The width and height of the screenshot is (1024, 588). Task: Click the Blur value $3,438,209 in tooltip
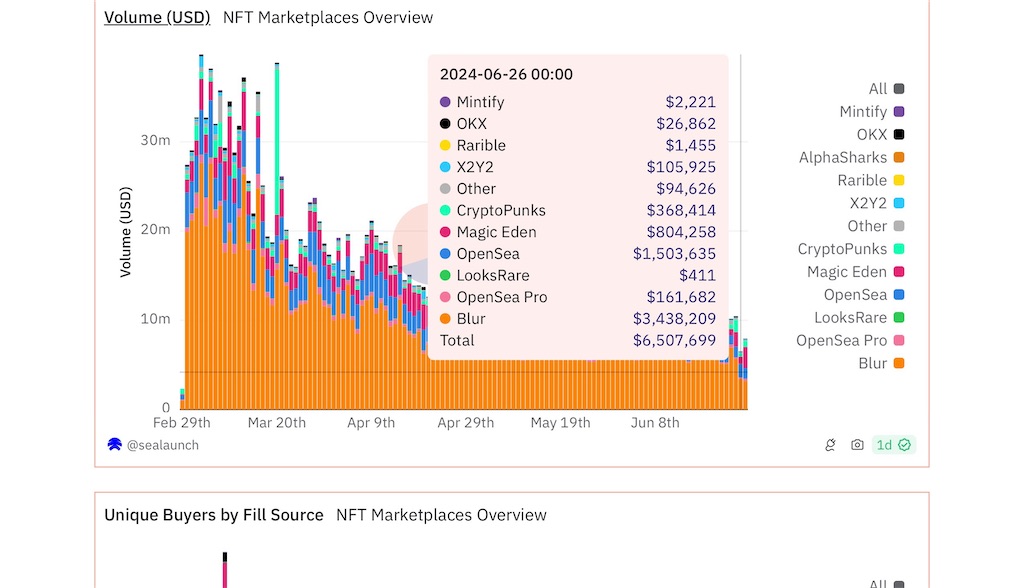[674, 319]
